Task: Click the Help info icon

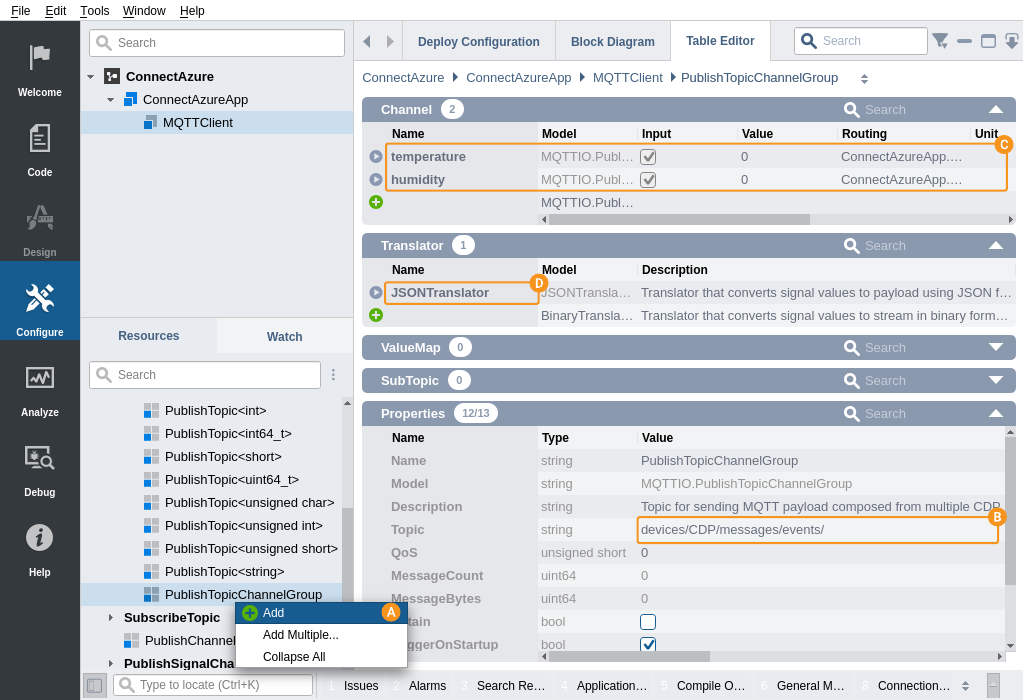Action: [39, 538]
